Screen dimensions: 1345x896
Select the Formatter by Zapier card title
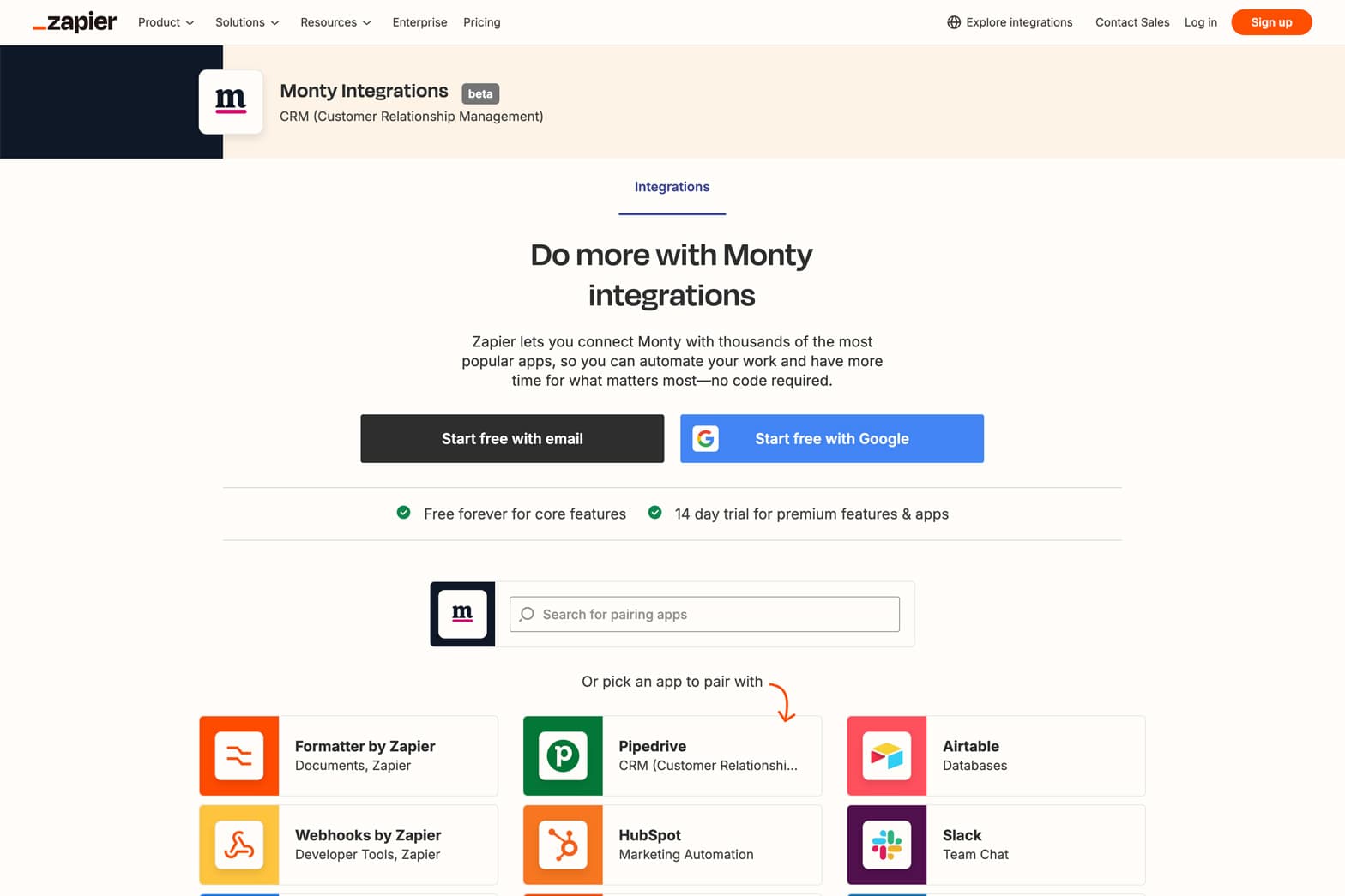(x=365, y=746)
